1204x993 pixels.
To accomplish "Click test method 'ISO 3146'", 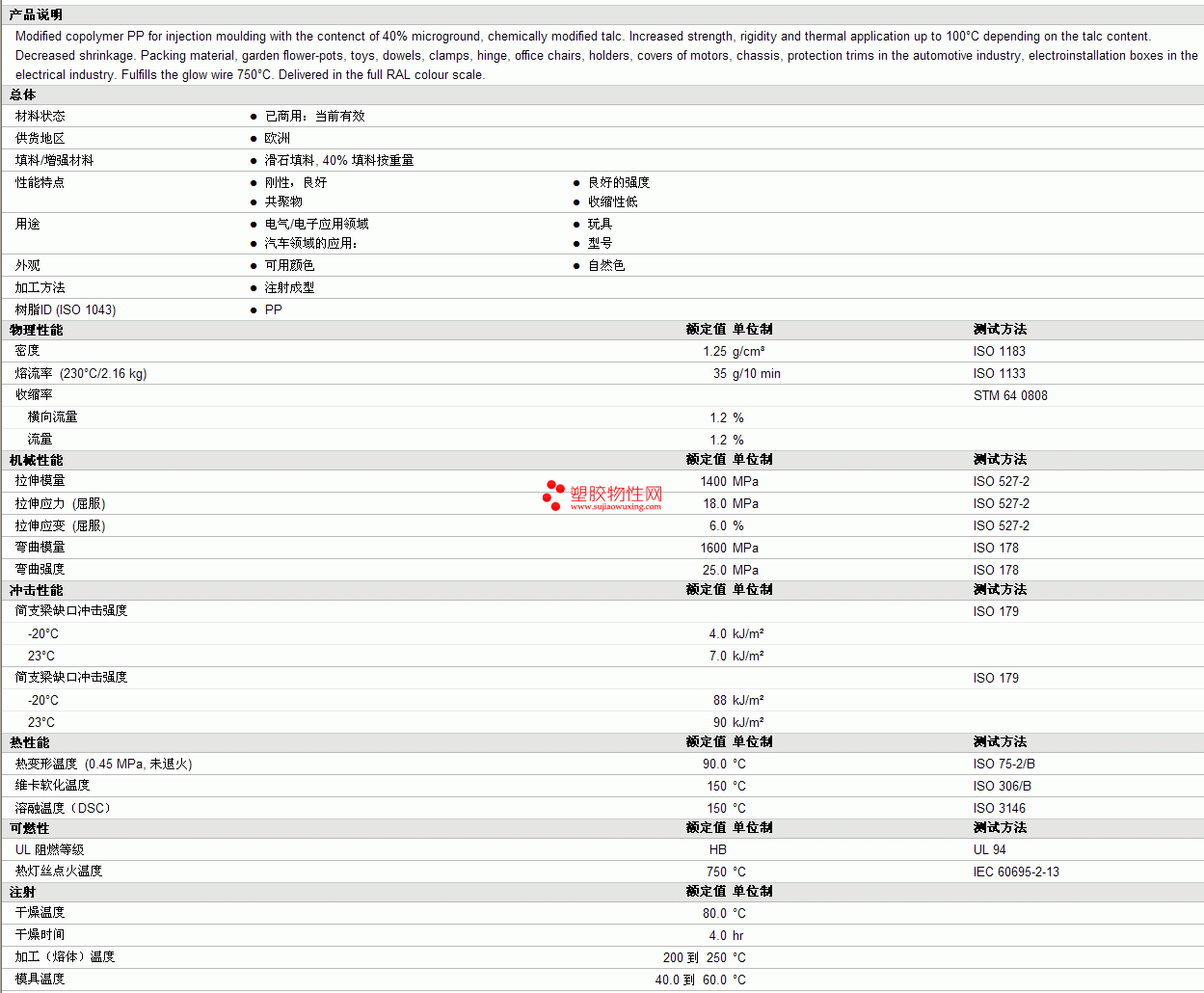I will click(x=1000, y=809).
